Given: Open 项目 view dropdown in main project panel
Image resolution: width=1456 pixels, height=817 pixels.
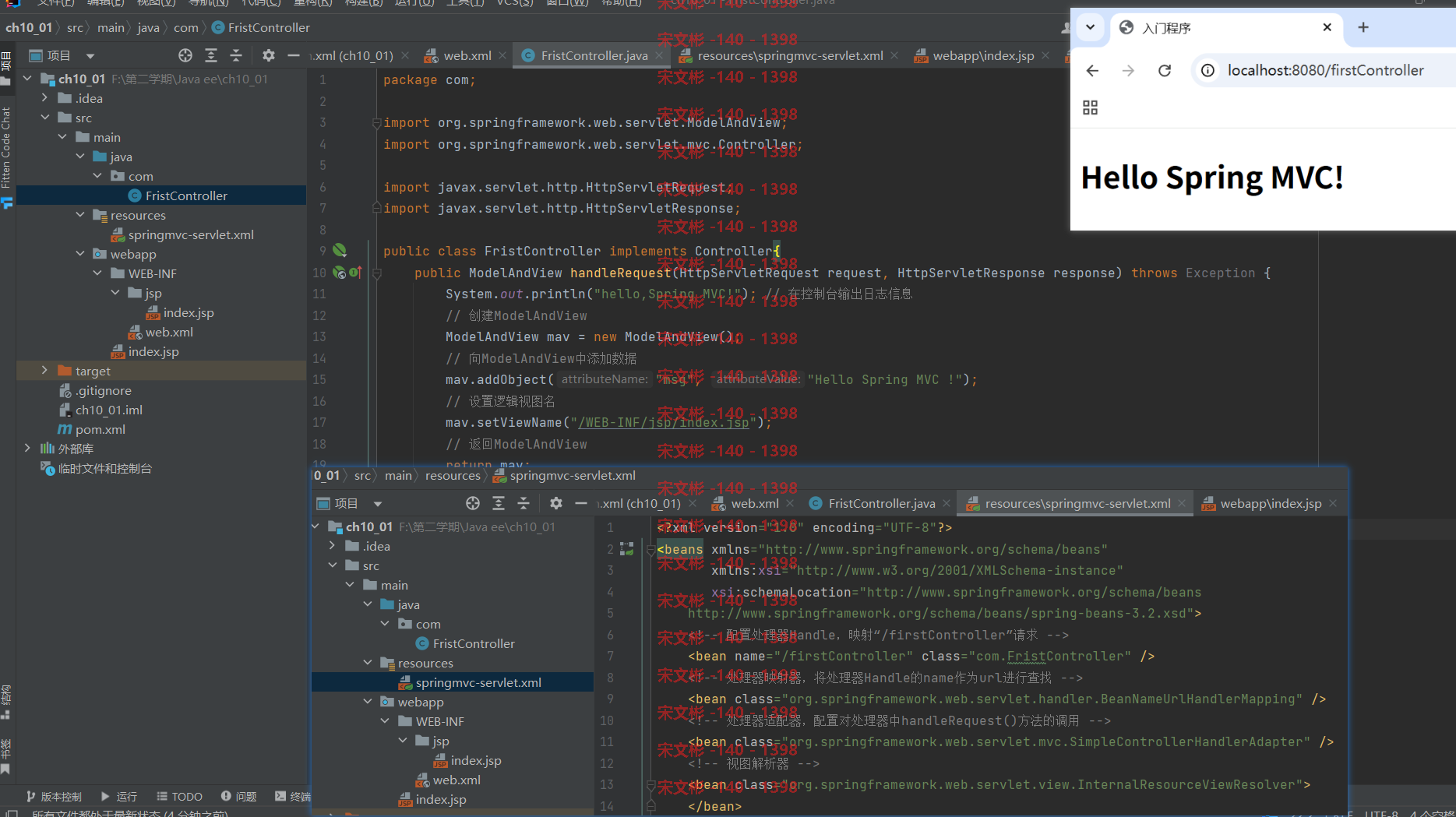Looking at the screenshot, I should click(x=90, y=56).
